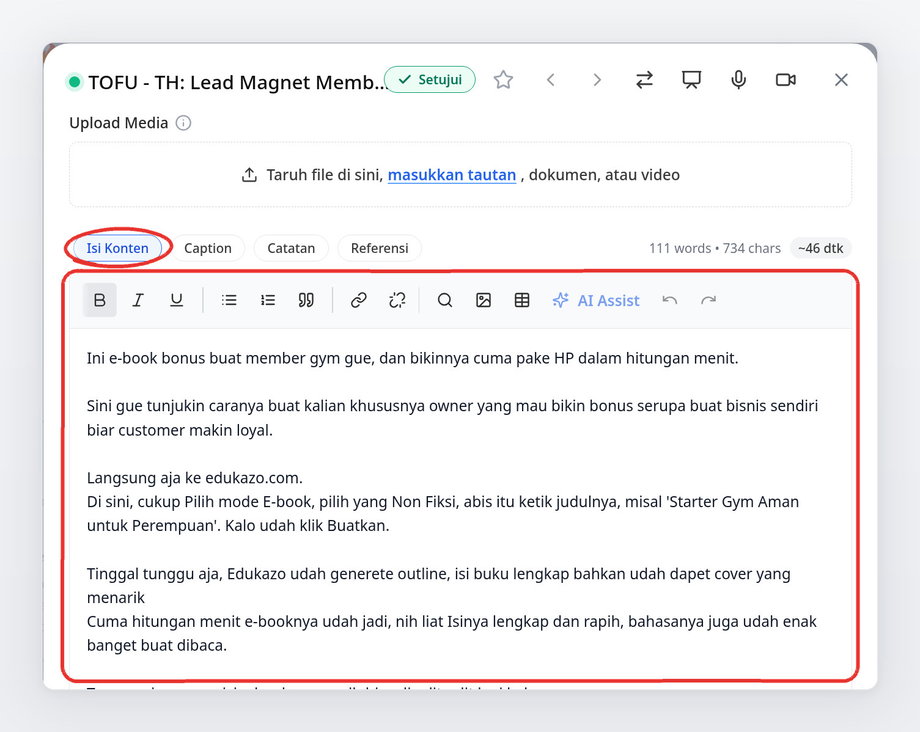Open AI Assist
Image resolution: width=920 pixels, height=732 pixels.
596,300
